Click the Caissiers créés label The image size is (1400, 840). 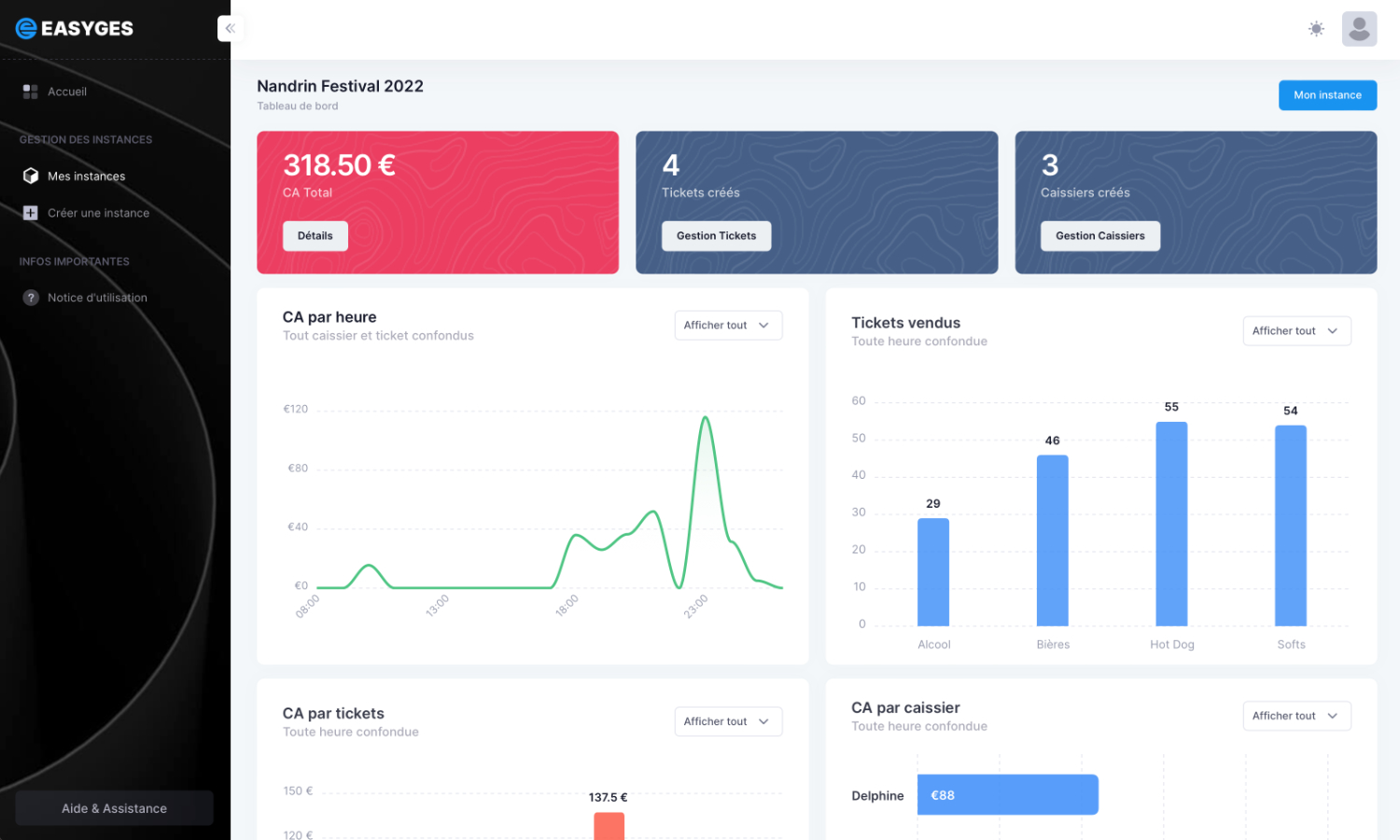[1085, 192]
